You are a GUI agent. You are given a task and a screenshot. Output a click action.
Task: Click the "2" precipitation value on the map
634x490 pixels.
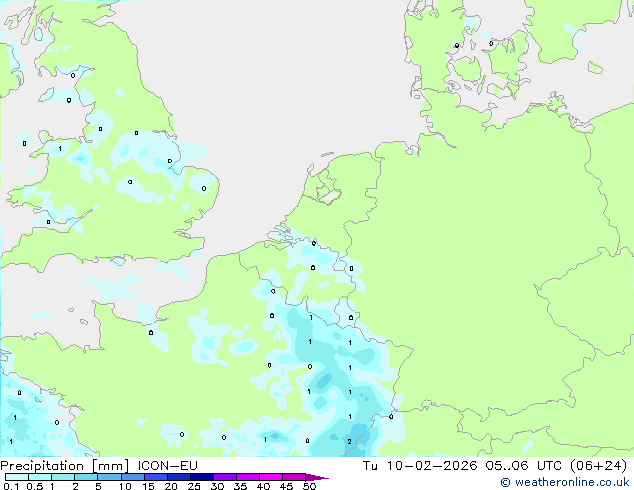pos(349,441)
